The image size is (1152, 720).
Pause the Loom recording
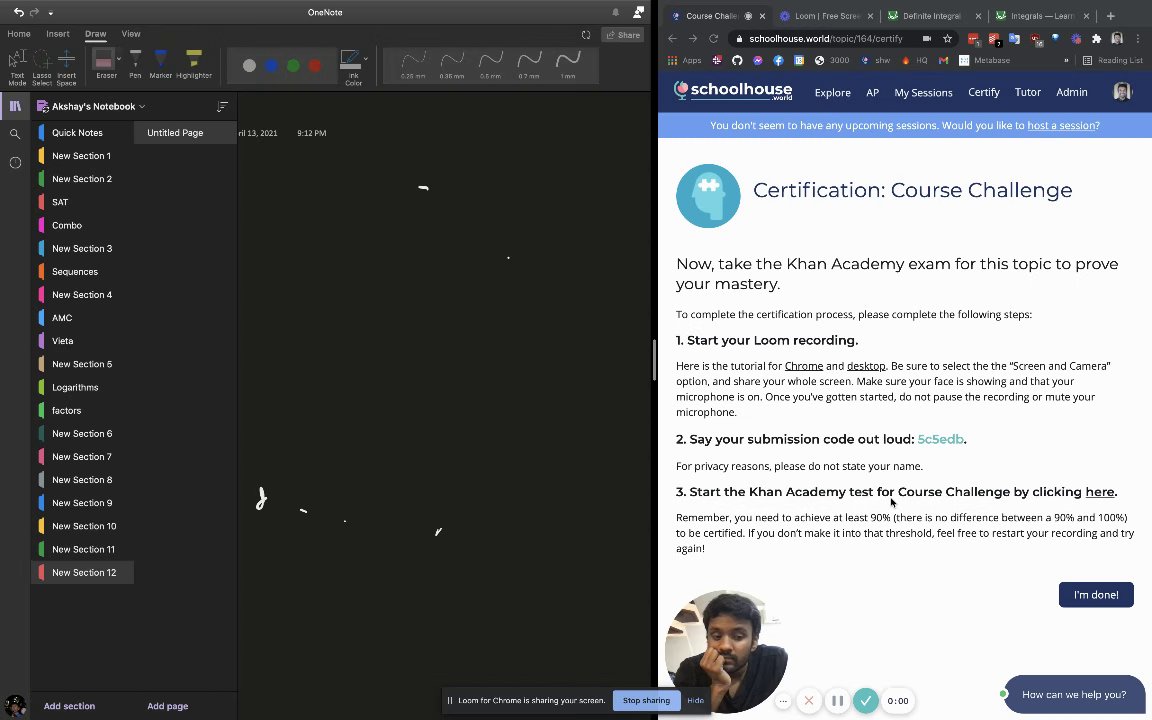(837, 701)
